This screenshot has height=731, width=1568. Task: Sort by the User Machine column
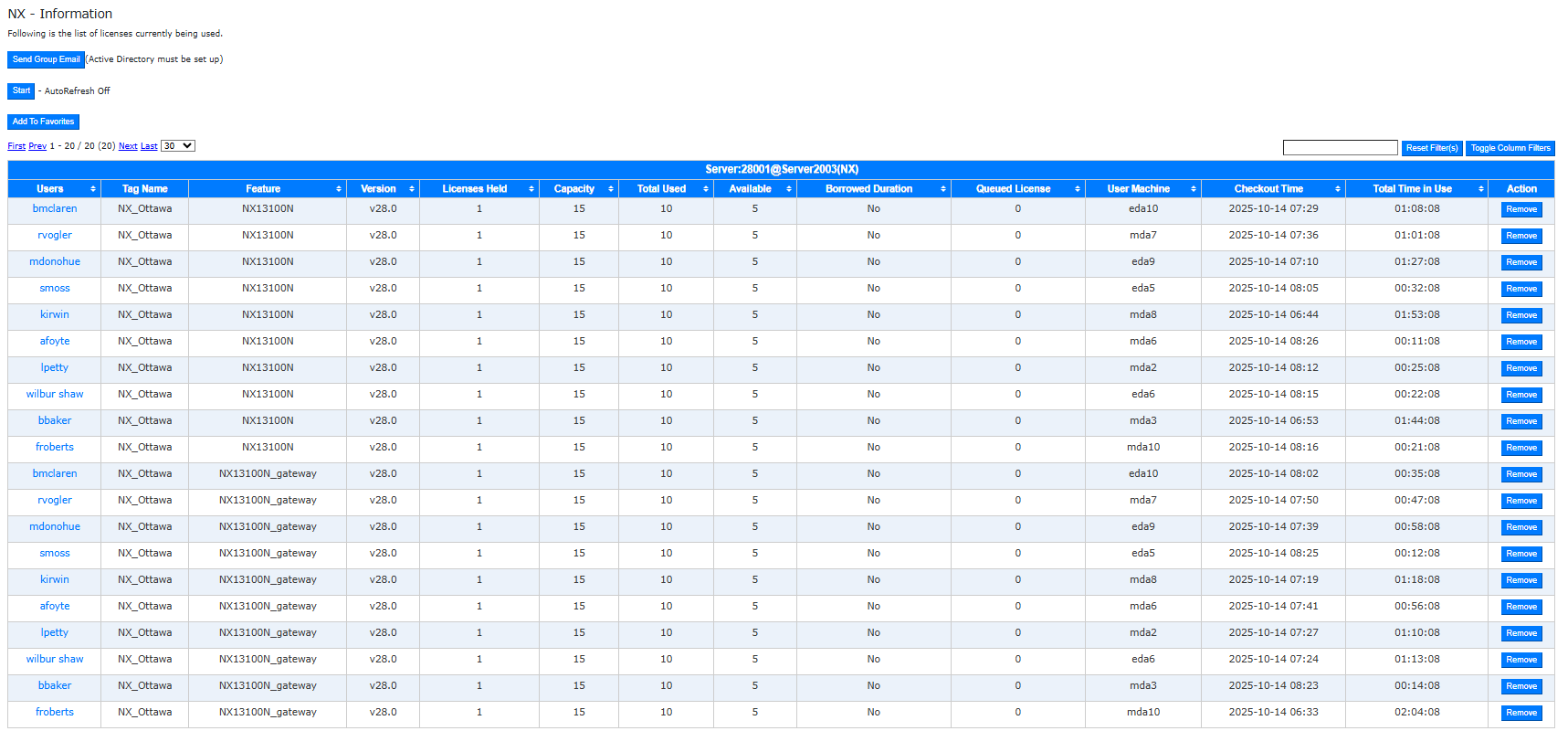pyautogui.click(x=1142, y=189)
